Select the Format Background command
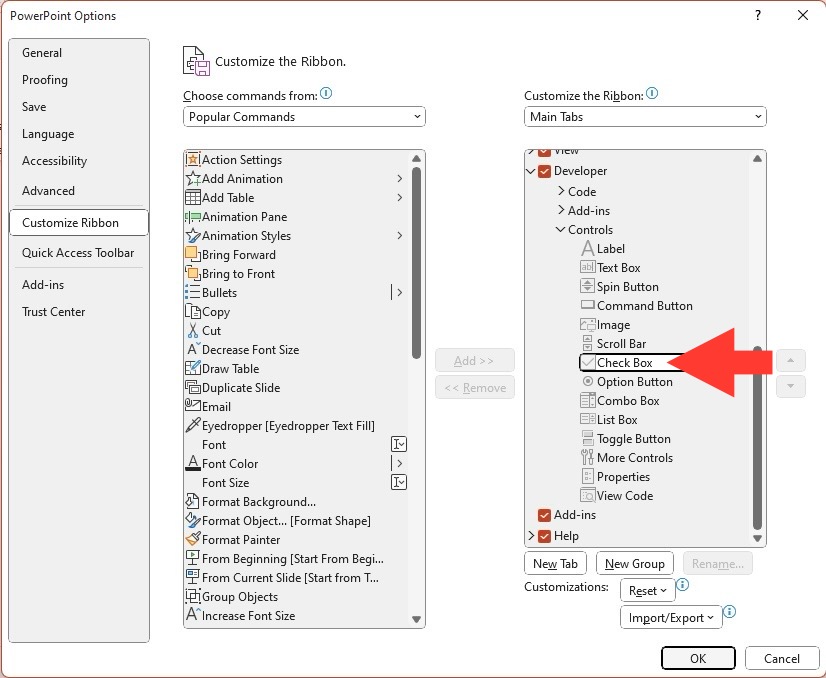Viewport: 826px width, 678px height. click(251, 501)
